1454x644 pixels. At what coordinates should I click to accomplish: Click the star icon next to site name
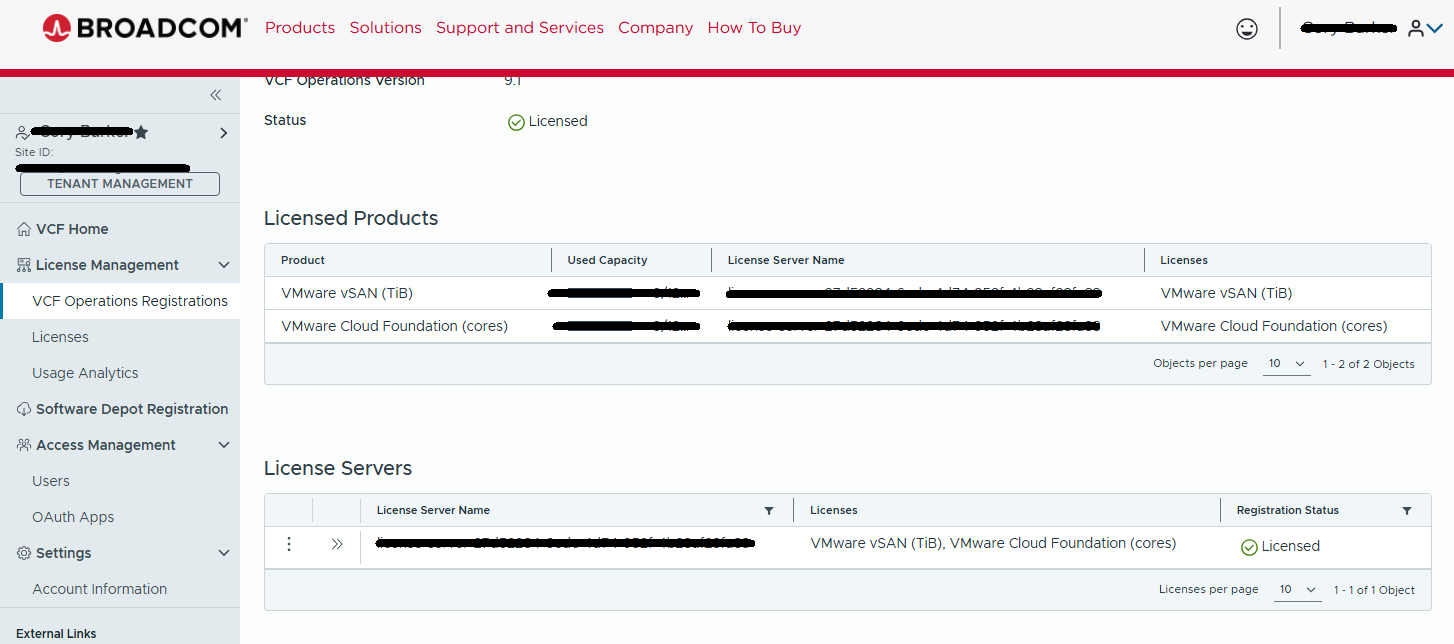pos(141,132)
